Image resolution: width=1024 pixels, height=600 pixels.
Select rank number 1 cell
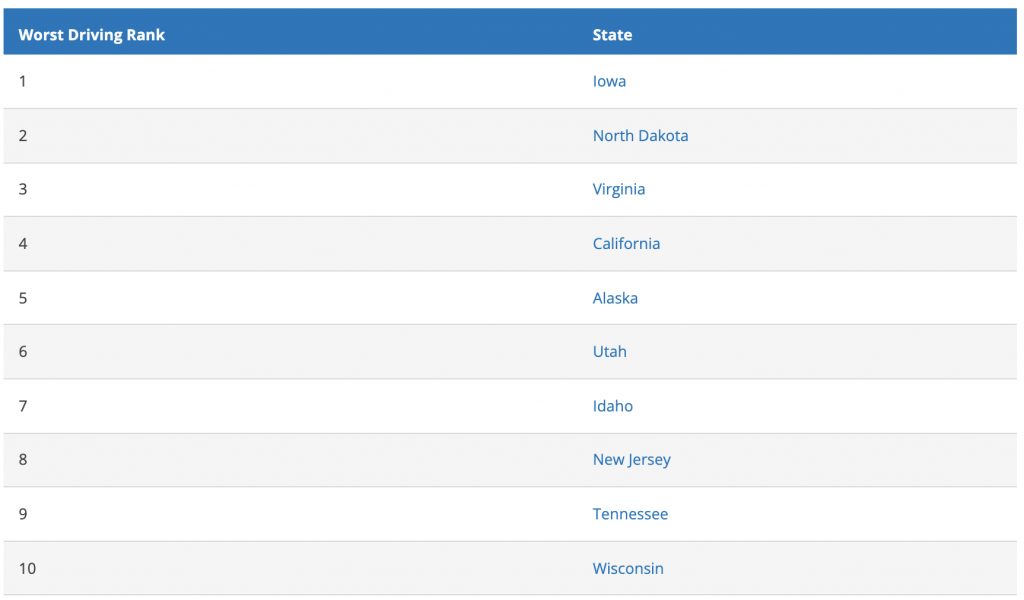(x=22, y=81)
